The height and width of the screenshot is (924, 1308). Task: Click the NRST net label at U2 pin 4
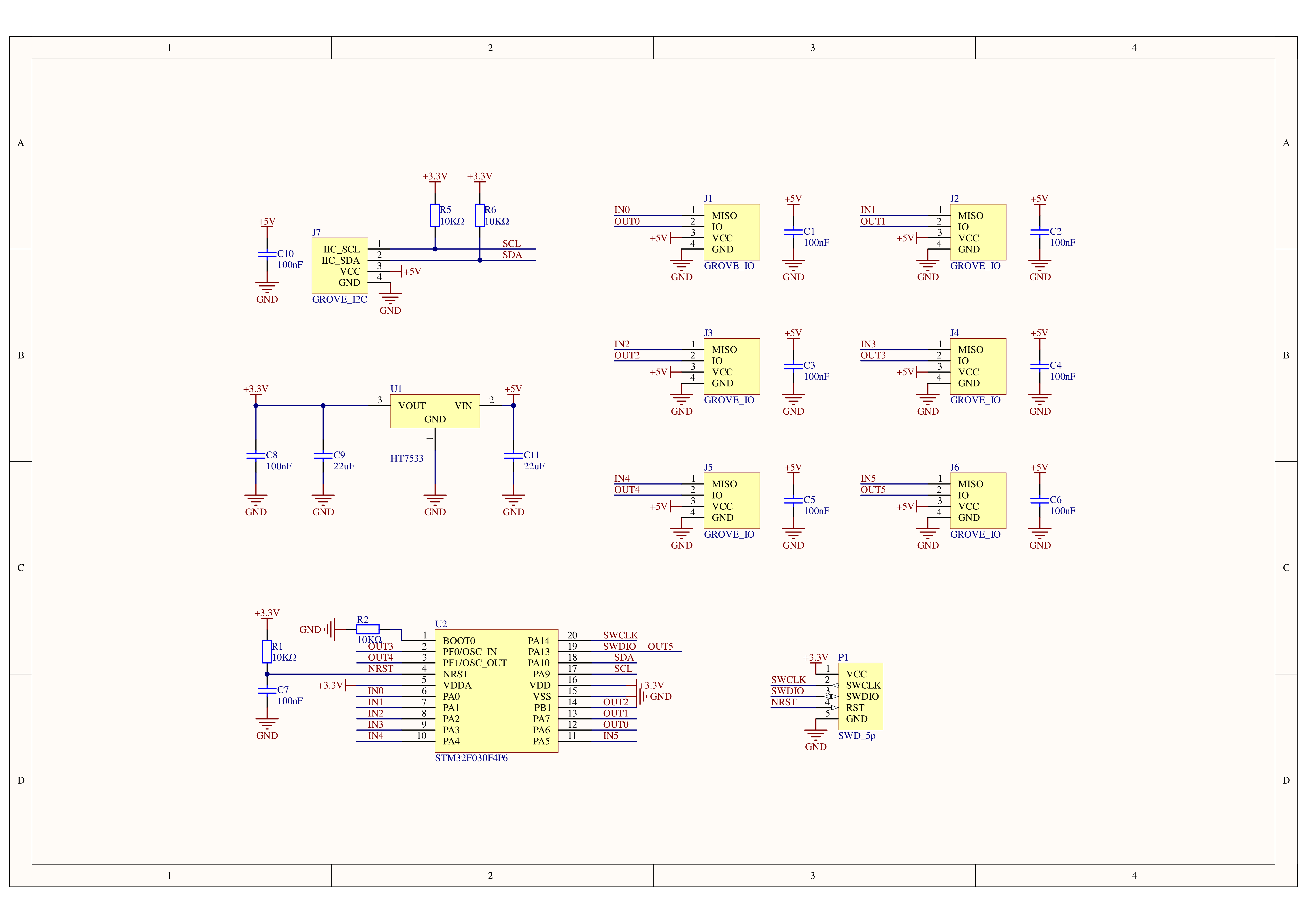[380, 669]
